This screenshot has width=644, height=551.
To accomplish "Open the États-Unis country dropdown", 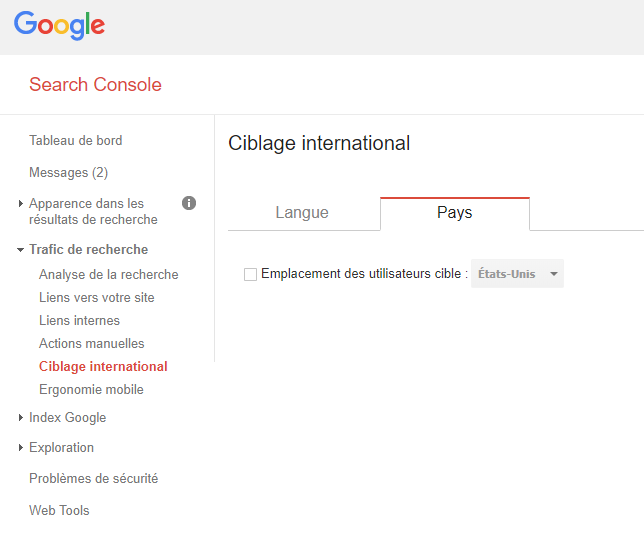I will click(517, 274).
